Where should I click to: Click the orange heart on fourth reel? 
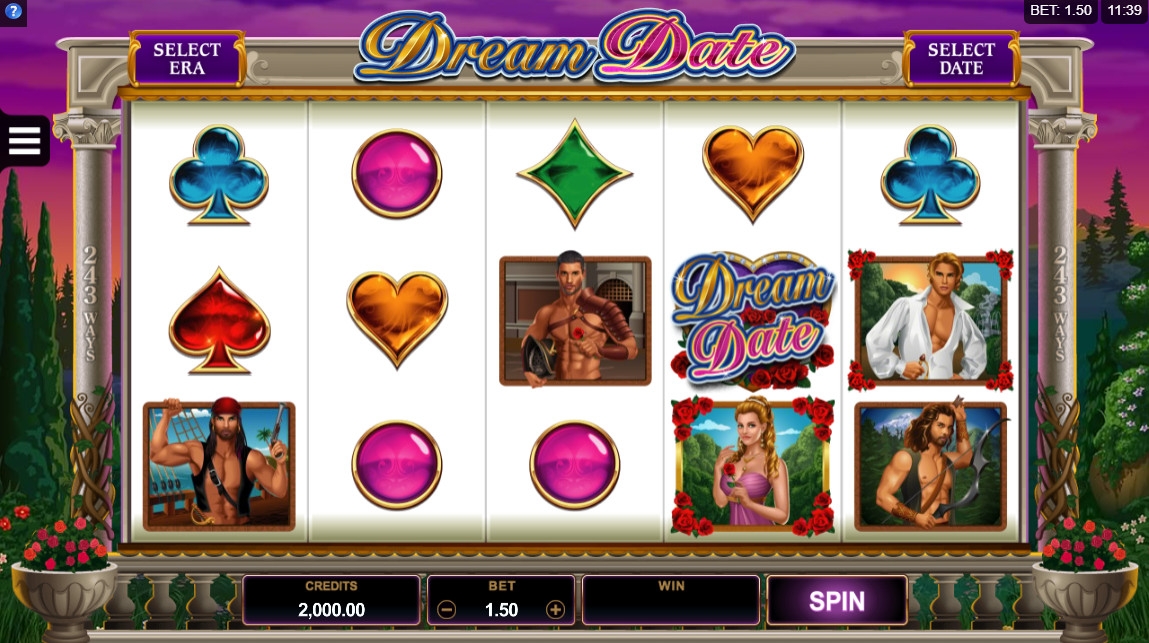point(753,174)
